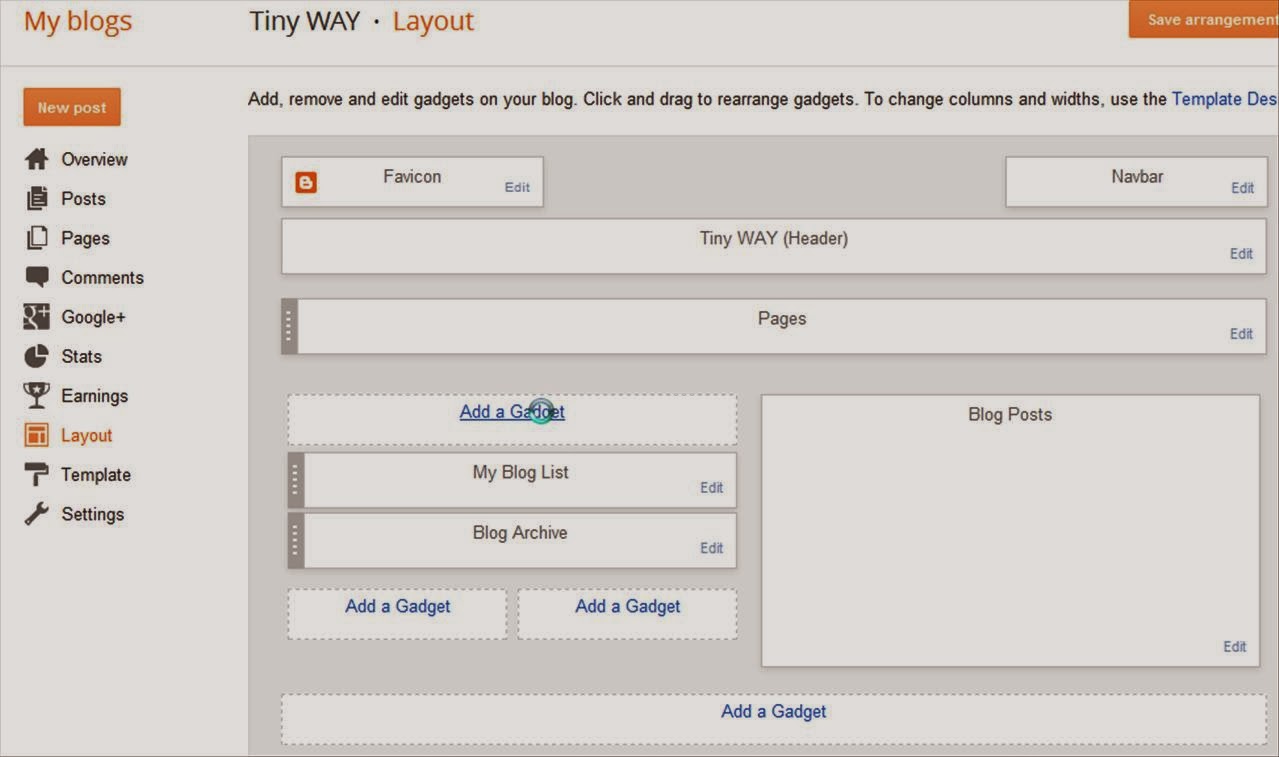Open Comments via the speech bubble icon
Image resolution: width=1279 pixels, height=757 pixels.
click(x=35, y=277)
